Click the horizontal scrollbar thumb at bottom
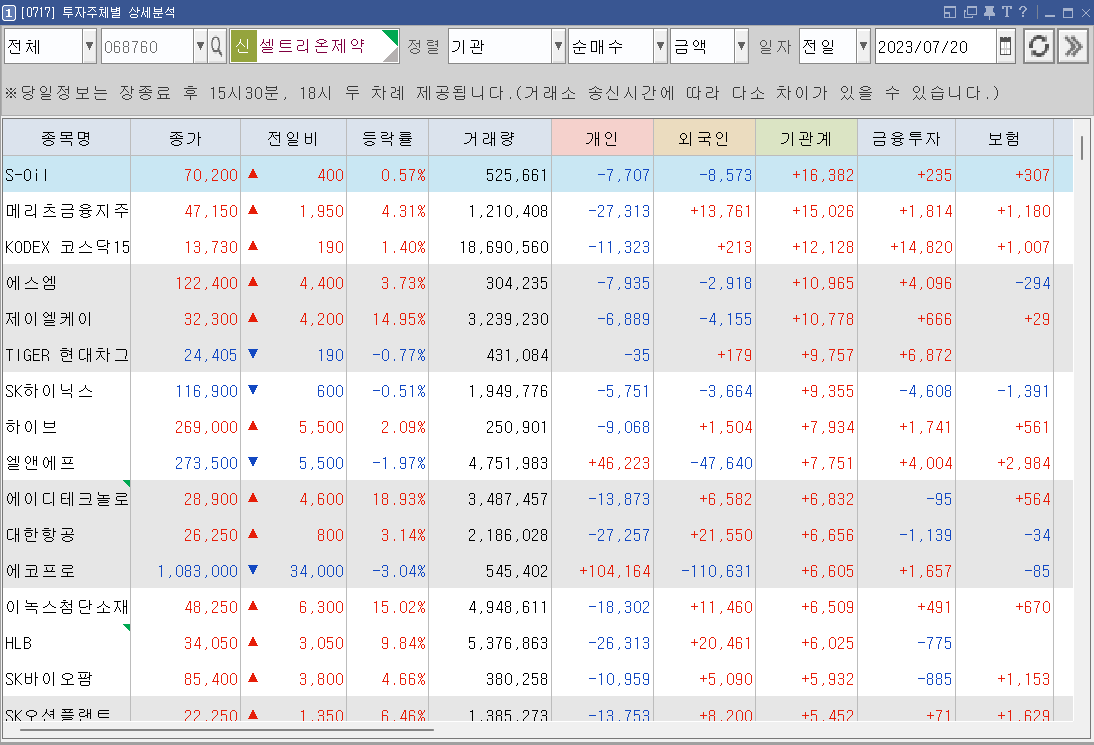This screenshot has height=745, width=1094. (227, 730)
